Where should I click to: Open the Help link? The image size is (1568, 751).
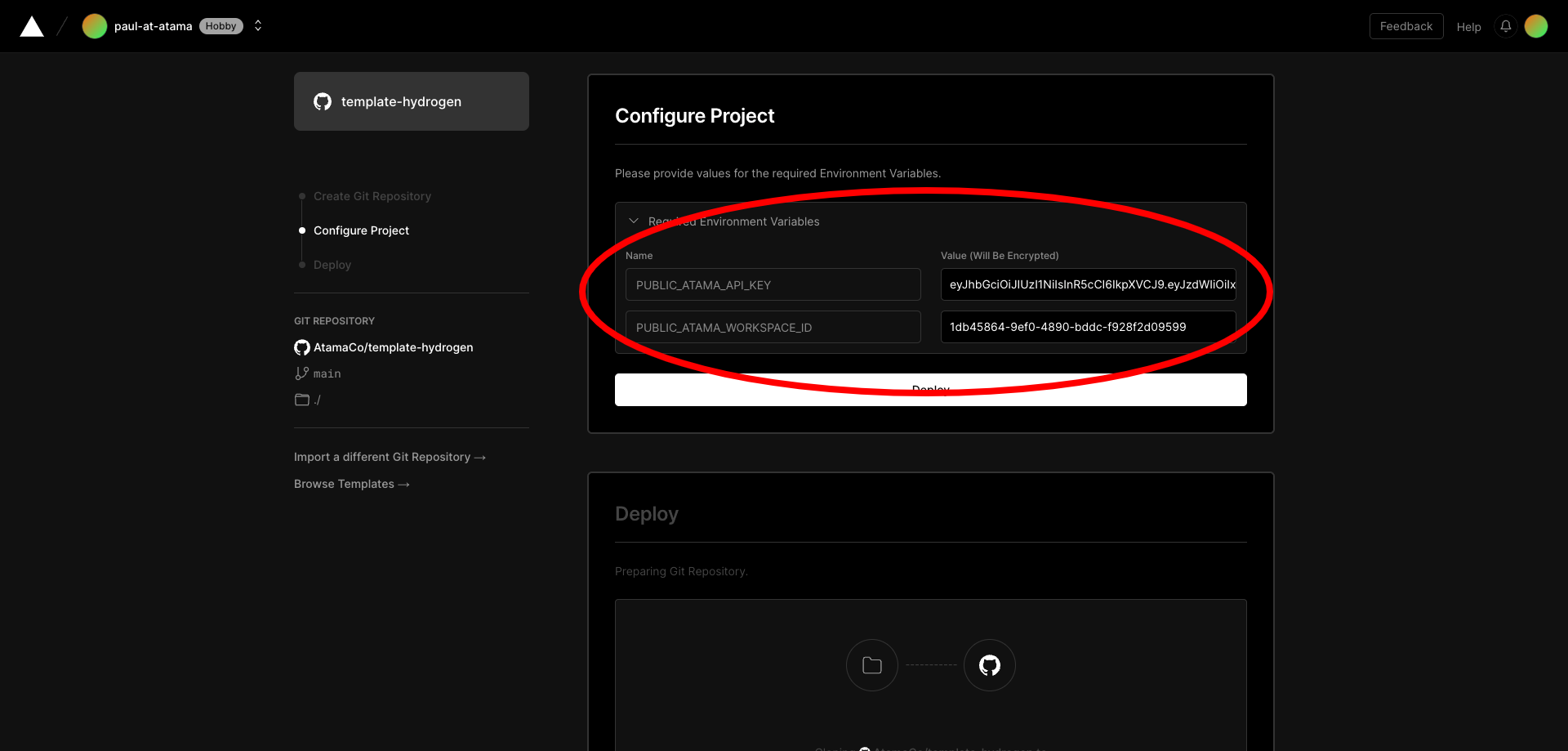pyautogui.click(x=1468, y=27)
